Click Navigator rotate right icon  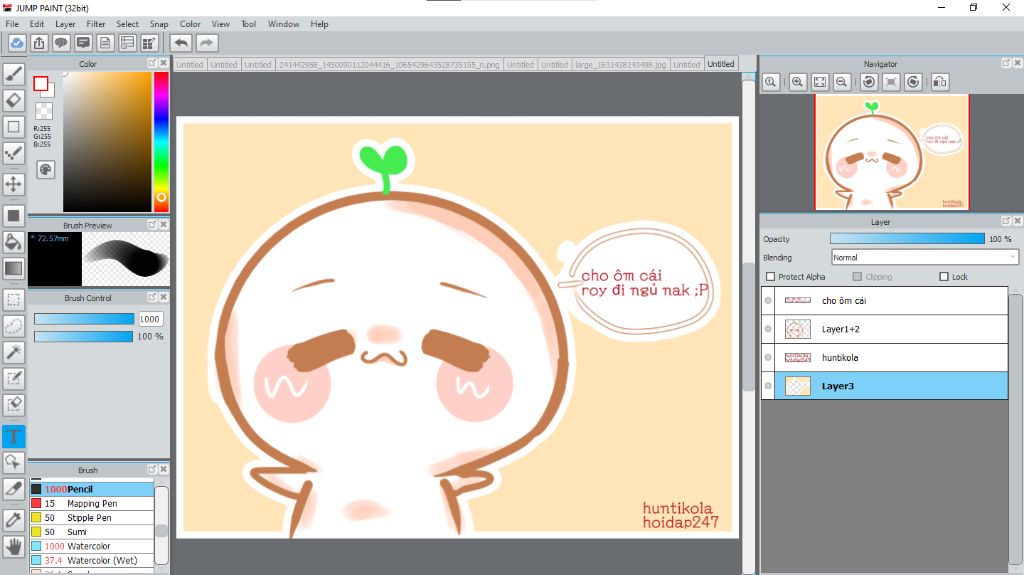[913, 82]
